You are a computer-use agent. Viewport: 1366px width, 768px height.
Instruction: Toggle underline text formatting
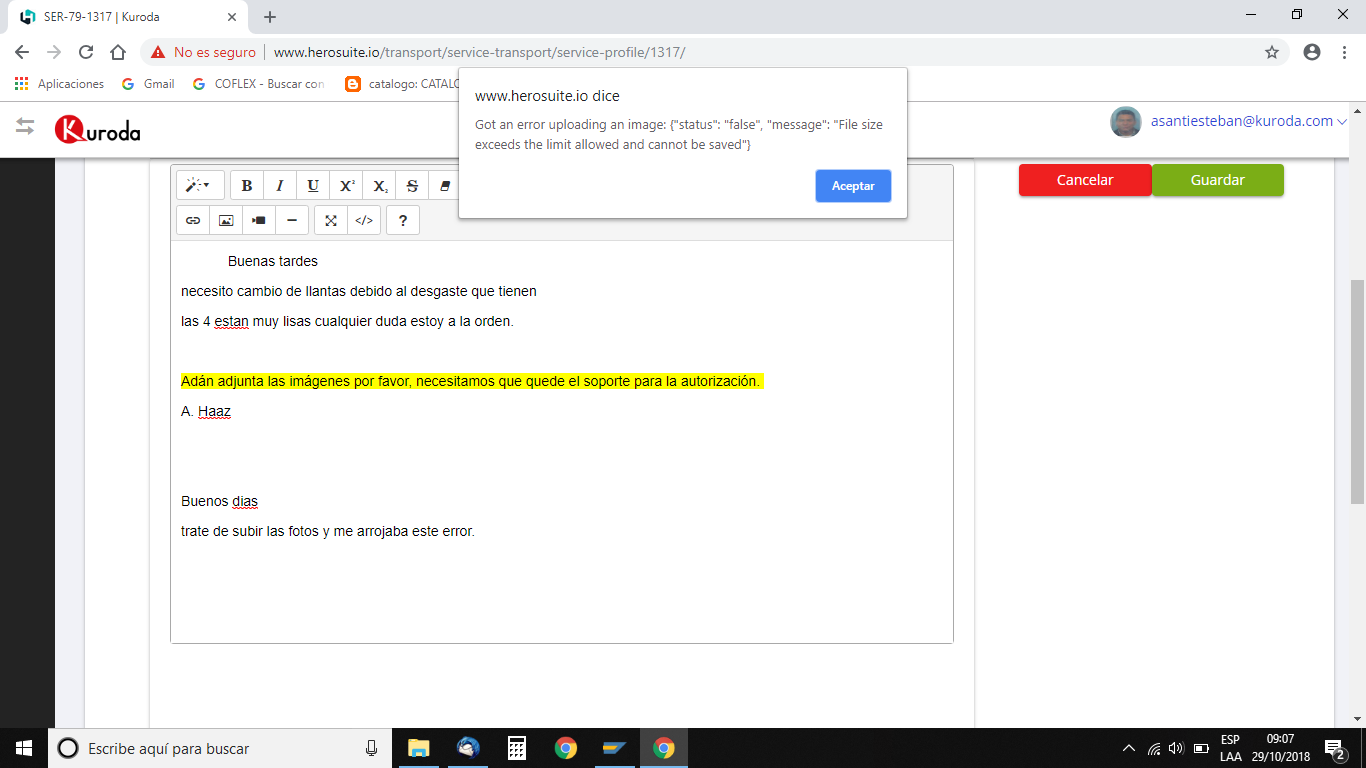click(x=313, y=186)
